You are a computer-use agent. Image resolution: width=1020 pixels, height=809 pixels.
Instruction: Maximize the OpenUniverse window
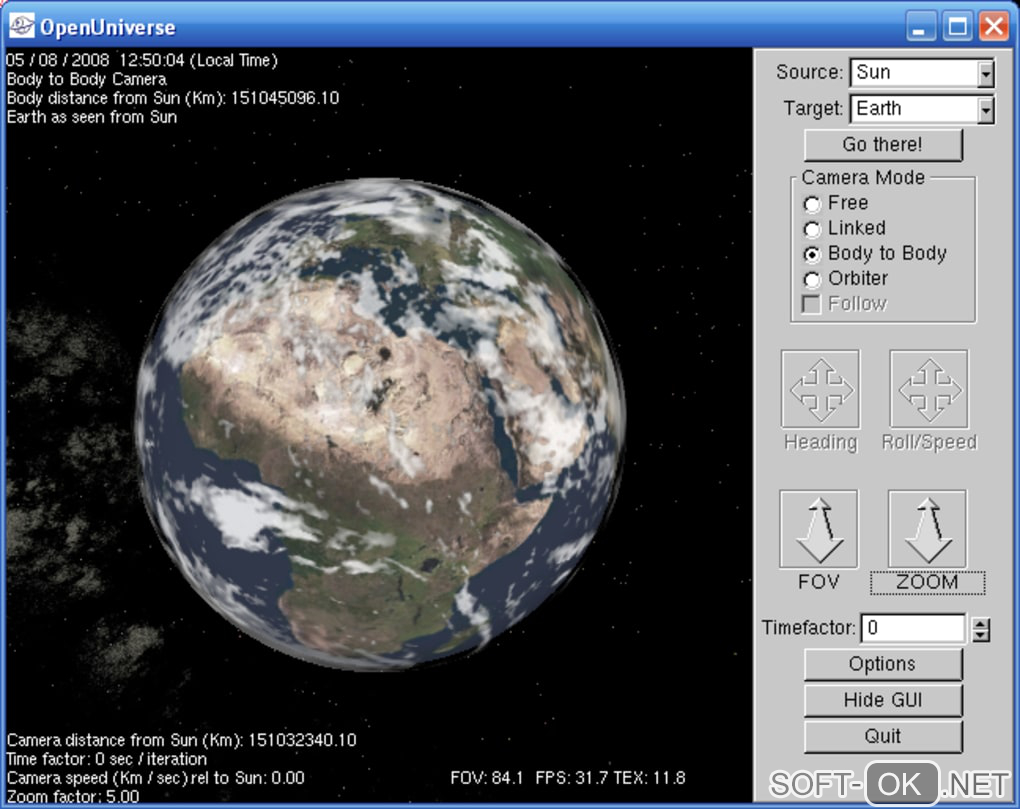click(x=957, y=27)
